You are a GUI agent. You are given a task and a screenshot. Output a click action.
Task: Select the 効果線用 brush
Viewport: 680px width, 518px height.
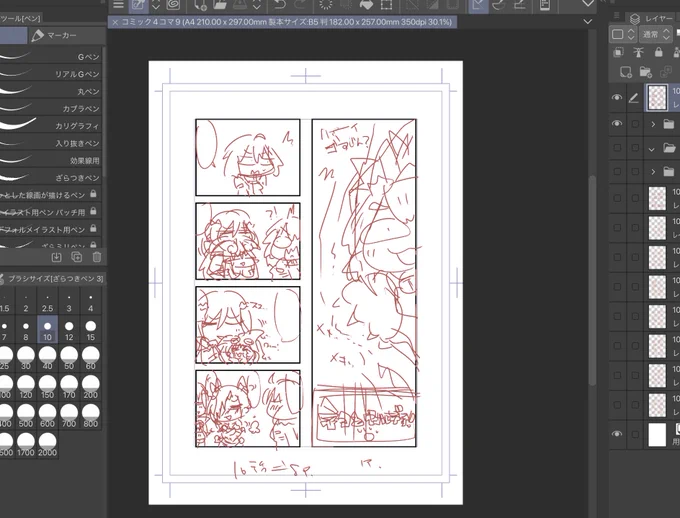coord(51,161)
